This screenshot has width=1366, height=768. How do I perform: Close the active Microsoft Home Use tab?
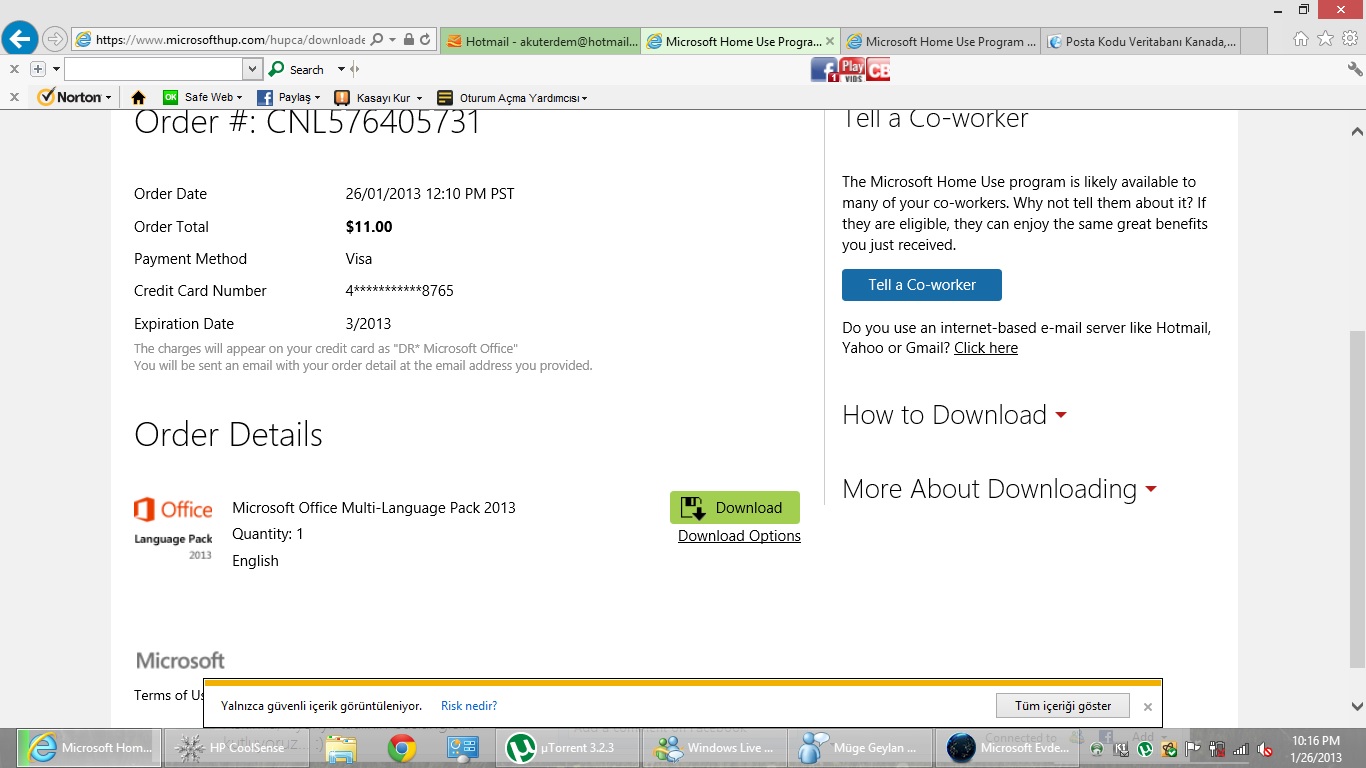click(829, 41)
